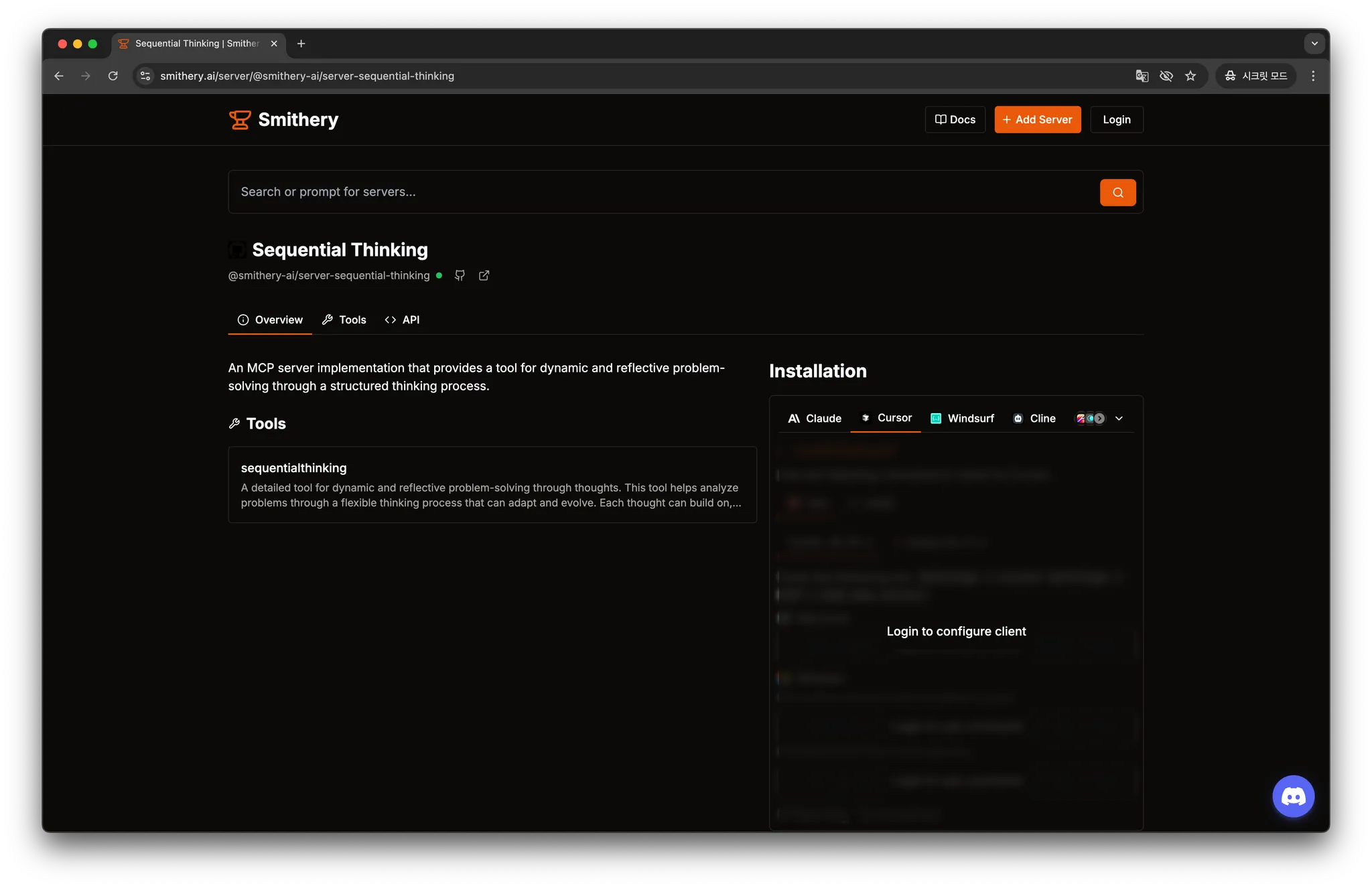Click the MCP server description paragraph
Viewport: 1372px width, 888px height.
click(x=476, y=377)
